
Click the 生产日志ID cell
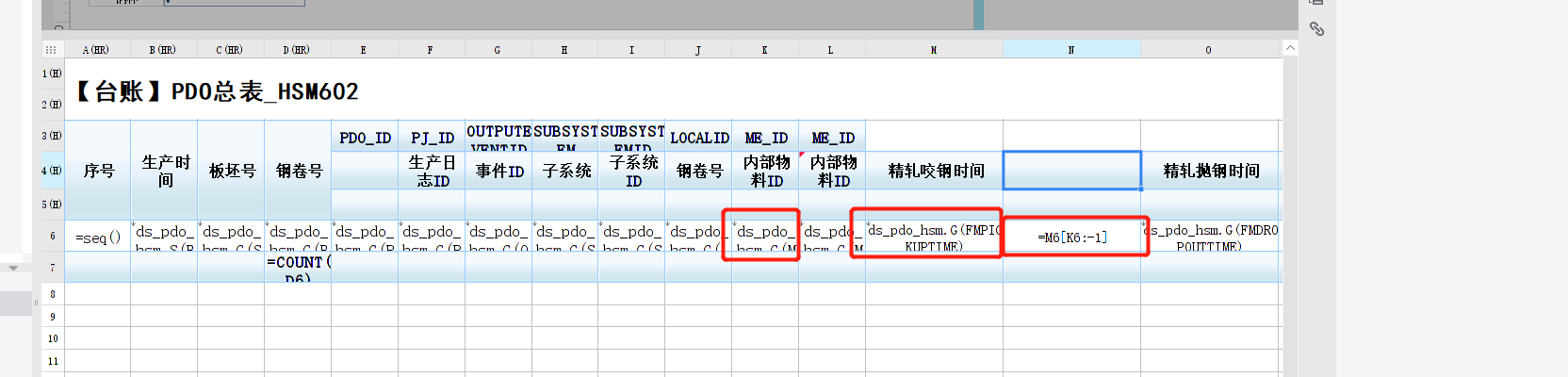pos(432,171)
